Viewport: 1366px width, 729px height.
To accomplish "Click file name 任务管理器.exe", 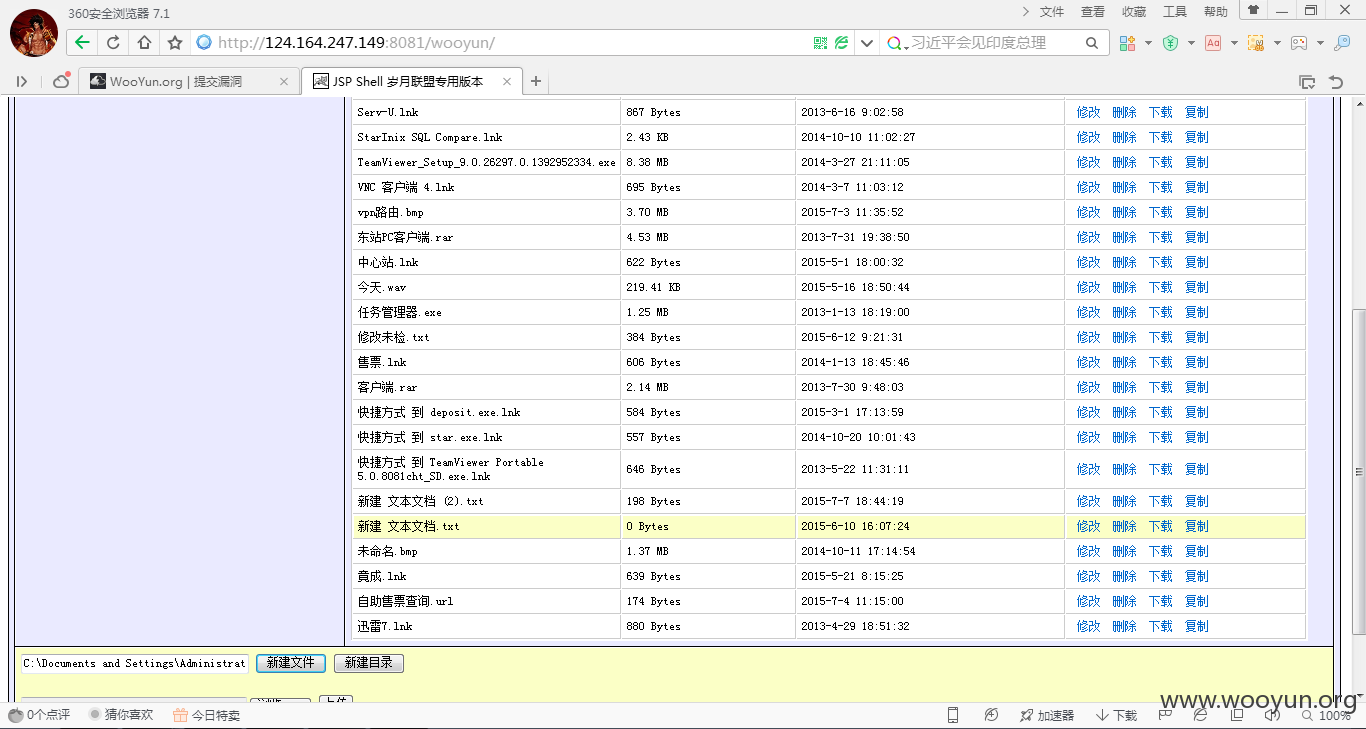I will click(x=399, y=312).
